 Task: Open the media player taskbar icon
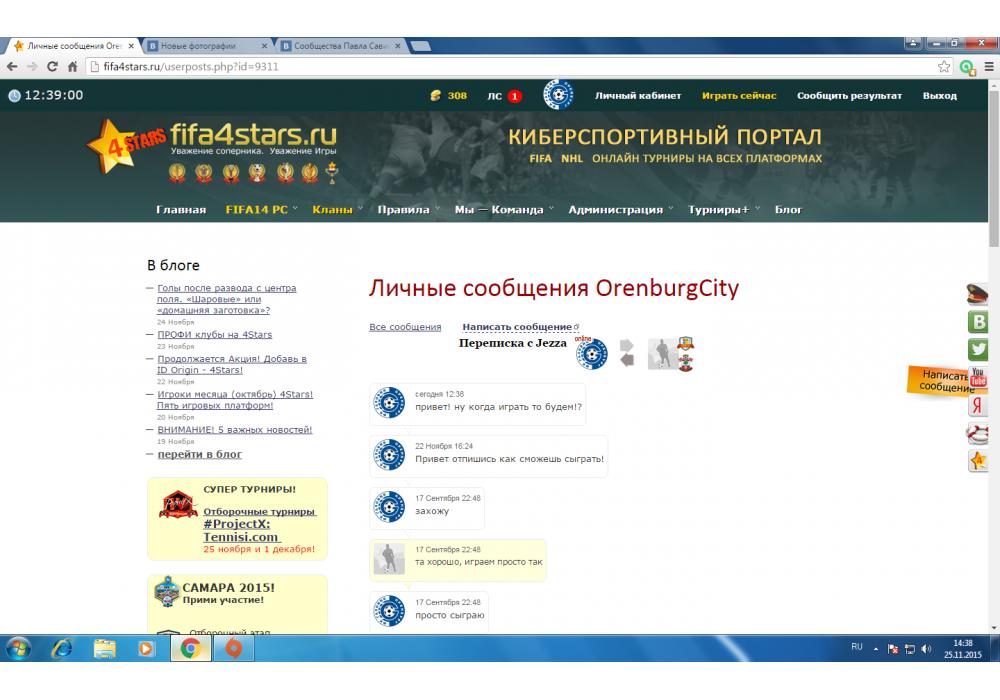pyautogui.click(x=146, y=649)
